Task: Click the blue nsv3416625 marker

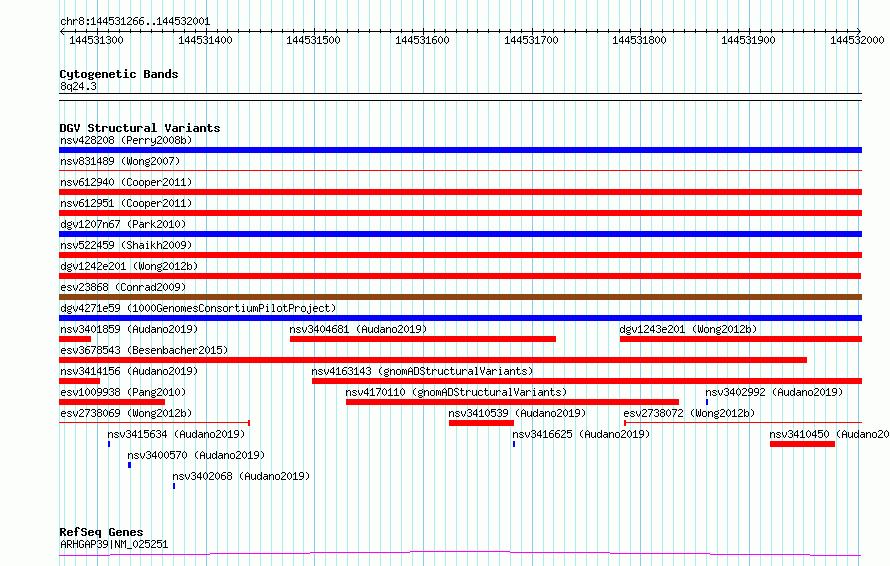Action: 514,444
